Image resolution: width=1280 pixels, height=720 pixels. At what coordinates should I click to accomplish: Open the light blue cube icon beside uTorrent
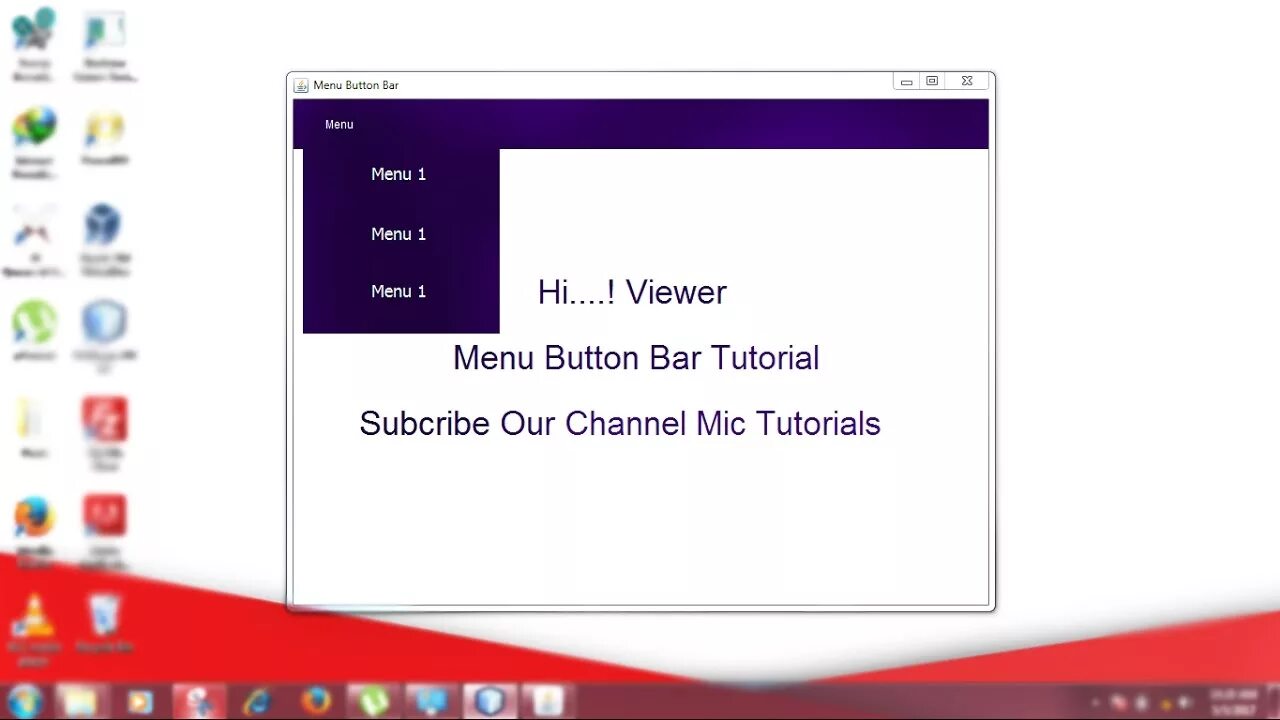click(104, 335)
